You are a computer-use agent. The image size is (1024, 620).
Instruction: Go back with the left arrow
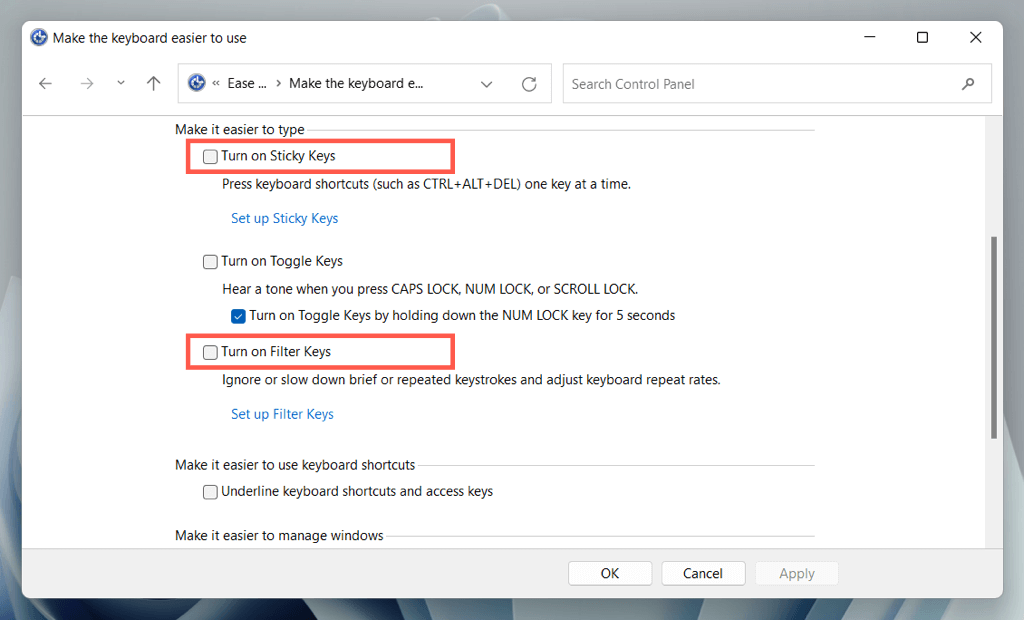(x=45, y=84)
